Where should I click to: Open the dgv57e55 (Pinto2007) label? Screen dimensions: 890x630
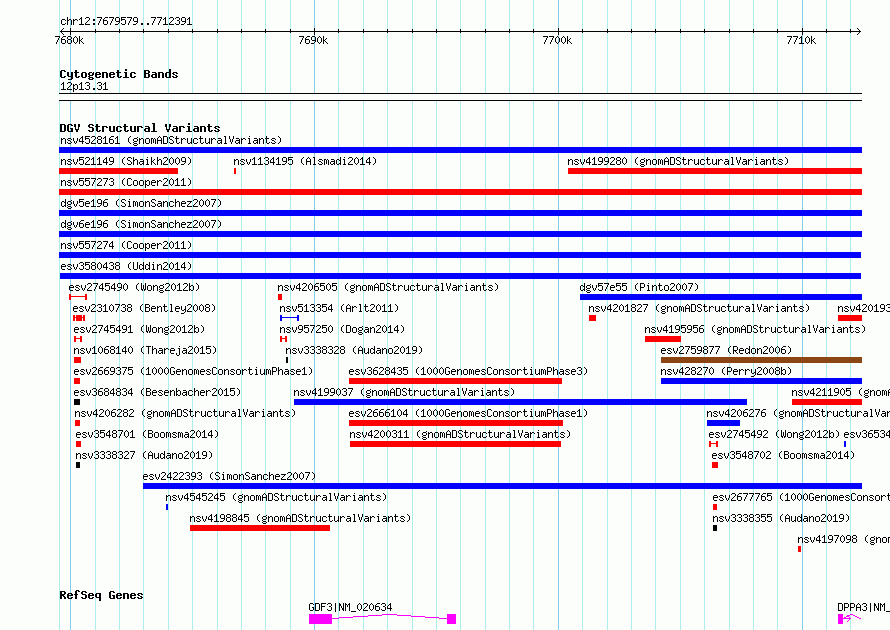(x=639, y=287)
